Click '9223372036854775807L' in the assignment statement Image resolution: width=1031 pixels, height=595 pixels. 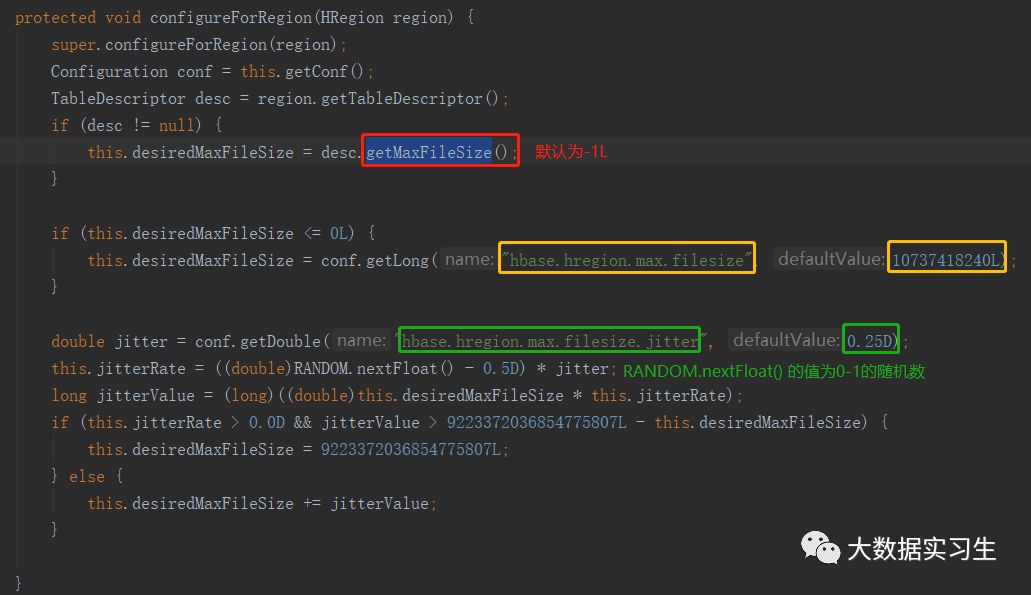tap(410, 449)
